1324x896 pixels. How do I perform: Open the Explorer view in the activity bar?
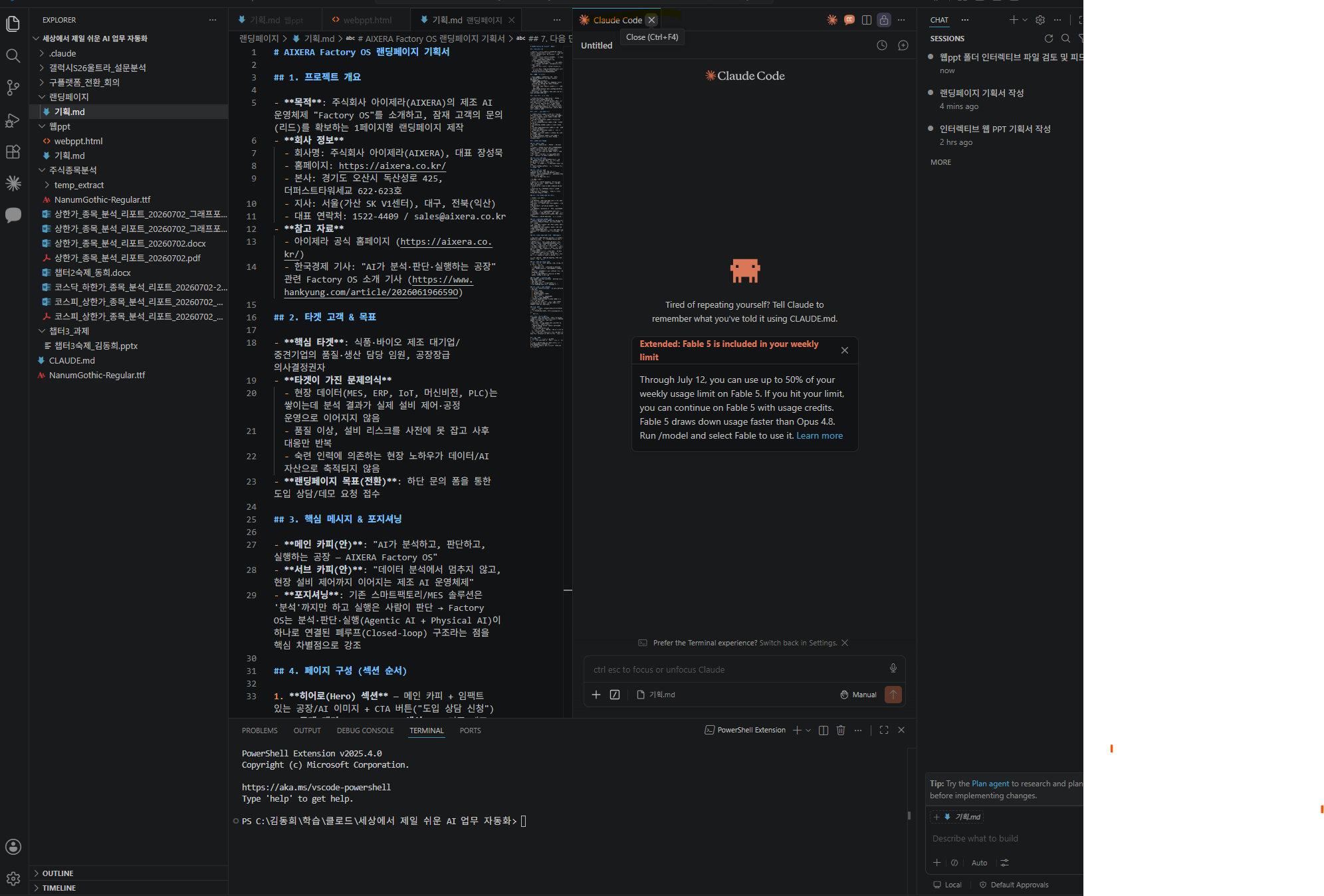[x=13, y=25]
